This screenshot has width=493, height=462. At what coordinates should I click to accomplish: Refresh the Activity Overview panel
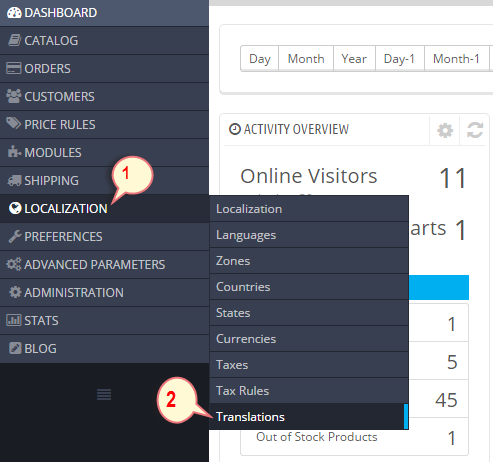pos(475,130)
